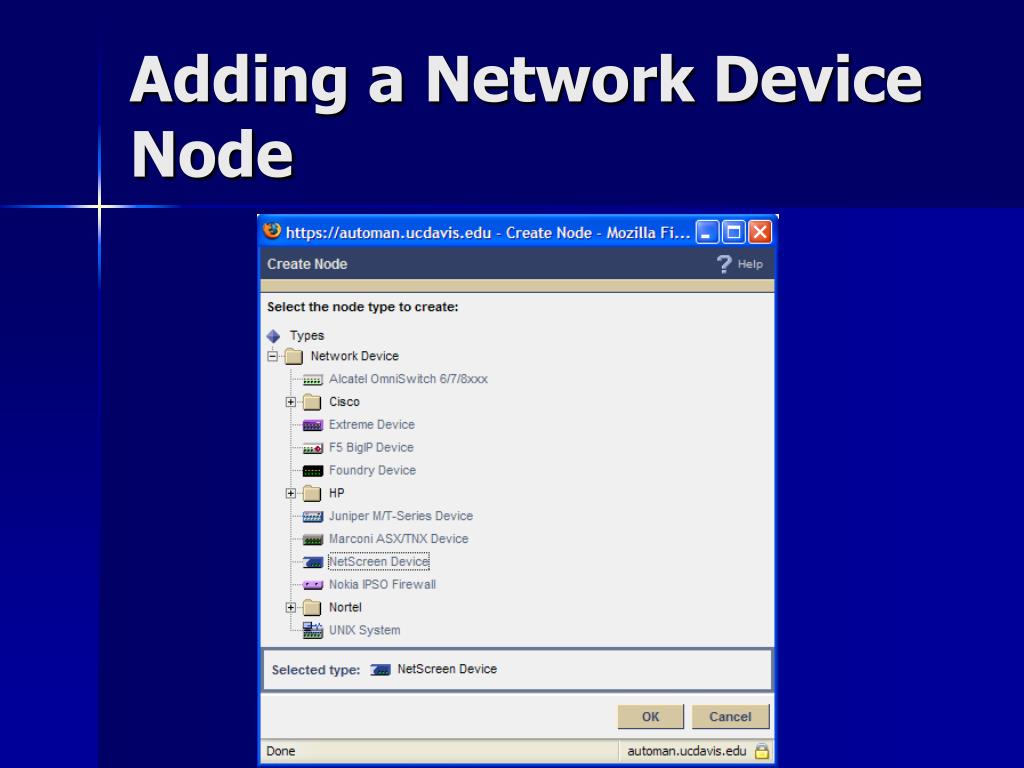Open the Help link
Screen dimensions: 1024x768
tap(750, 264)
